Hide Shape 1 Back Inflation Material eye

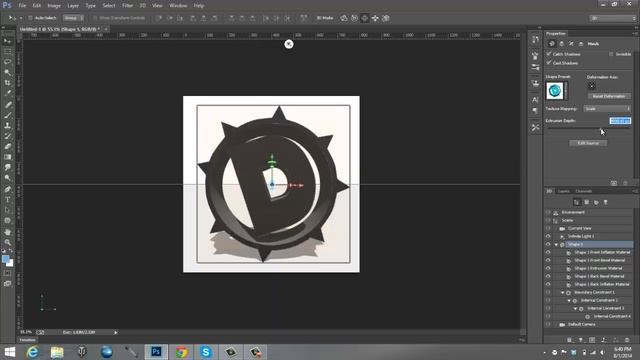pyautogui.click(x=548, y=284)
